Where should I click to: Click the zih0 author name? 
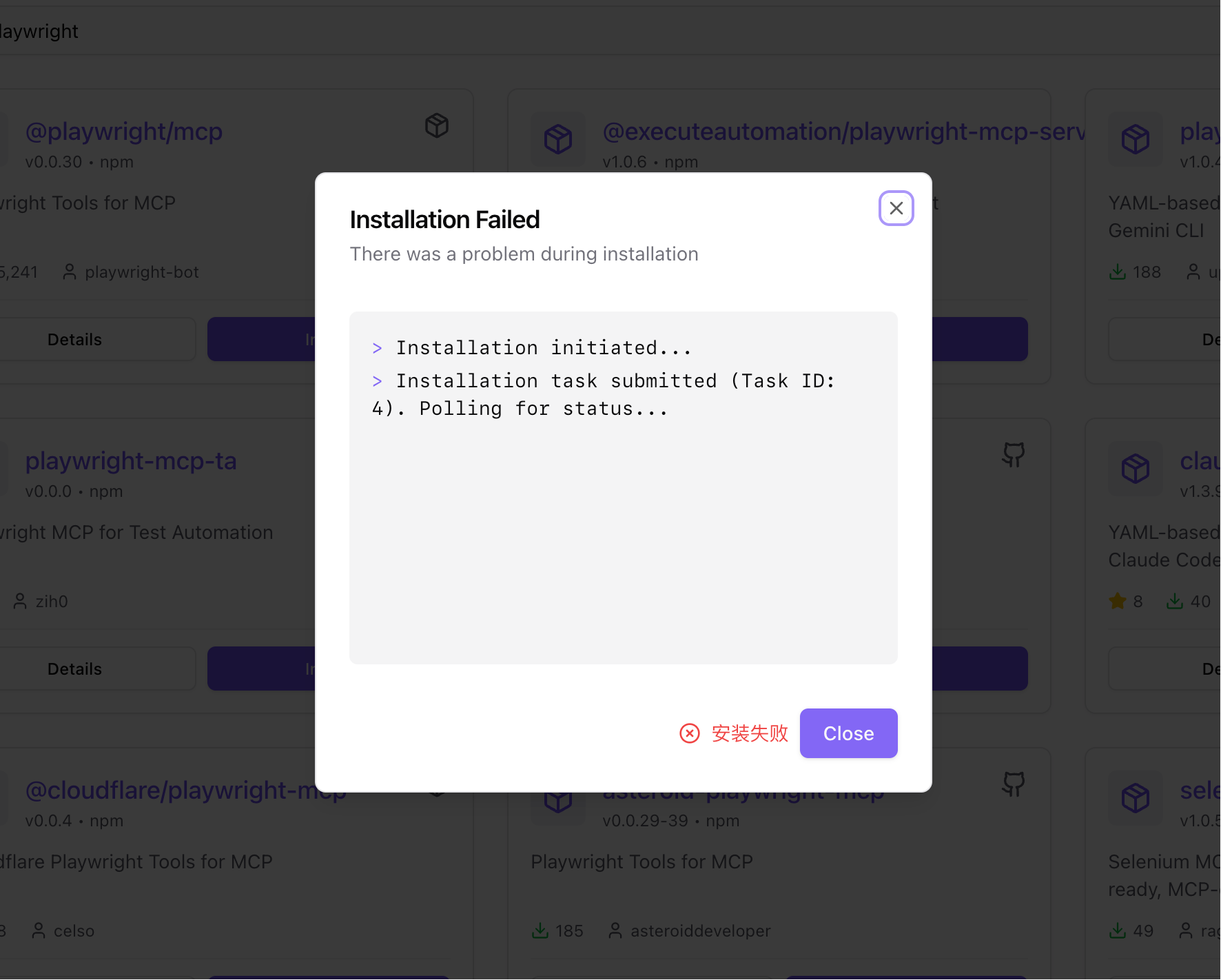point(52,602)
